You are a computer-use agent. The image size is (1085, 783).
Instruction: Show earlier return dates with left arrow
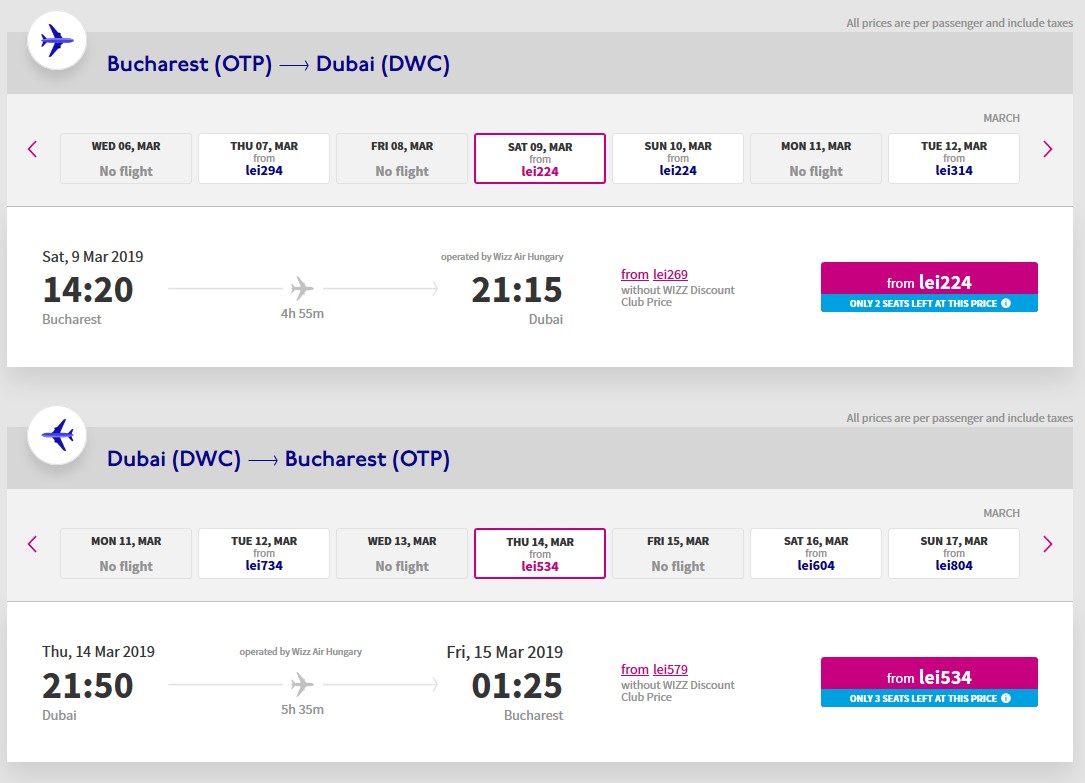[x=32, y=544]
